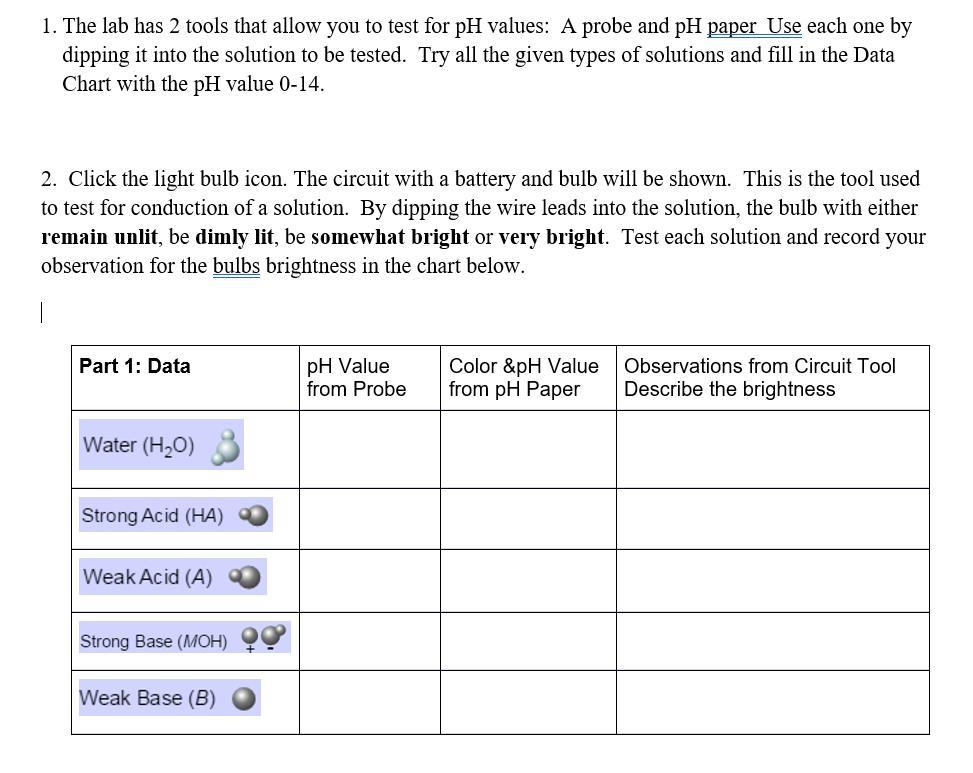Click the Strong Acid (HA) molecule icon
This screenshot has height=773, width=973.
(x=253, y=513)
